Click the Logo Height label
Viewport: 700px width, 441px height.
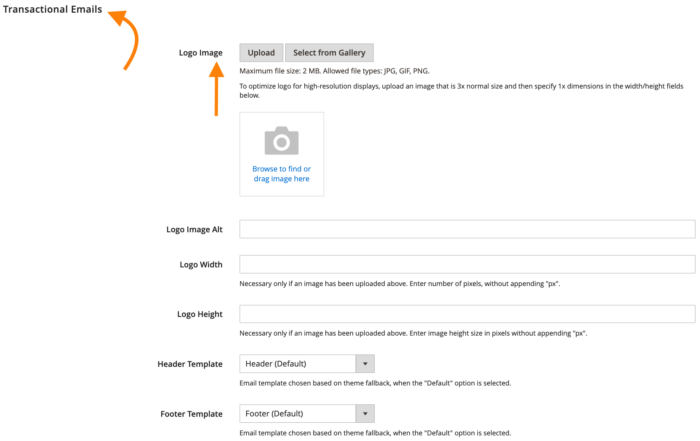coord(200,314)
